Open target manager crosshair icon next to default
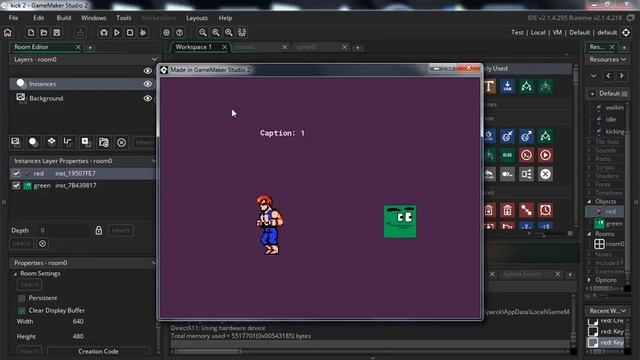 626,33
